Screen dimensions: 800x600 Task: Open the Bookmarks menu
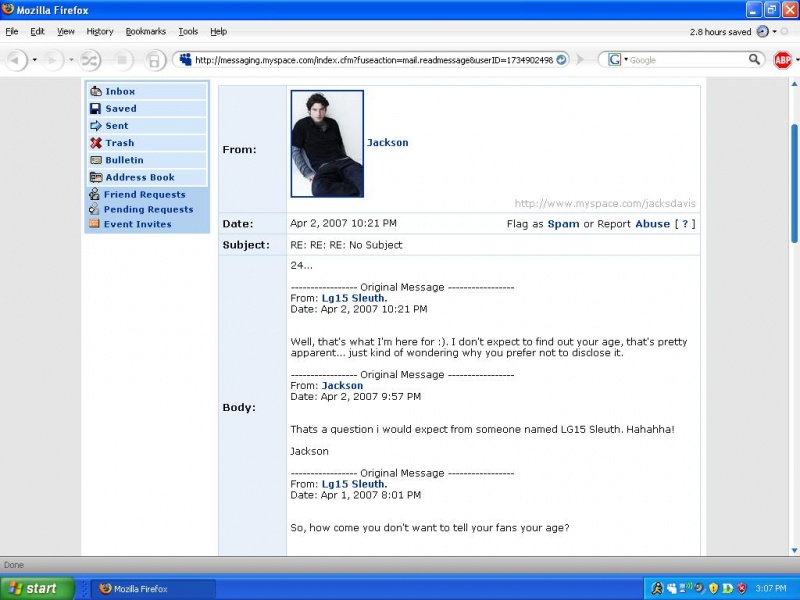146,32
